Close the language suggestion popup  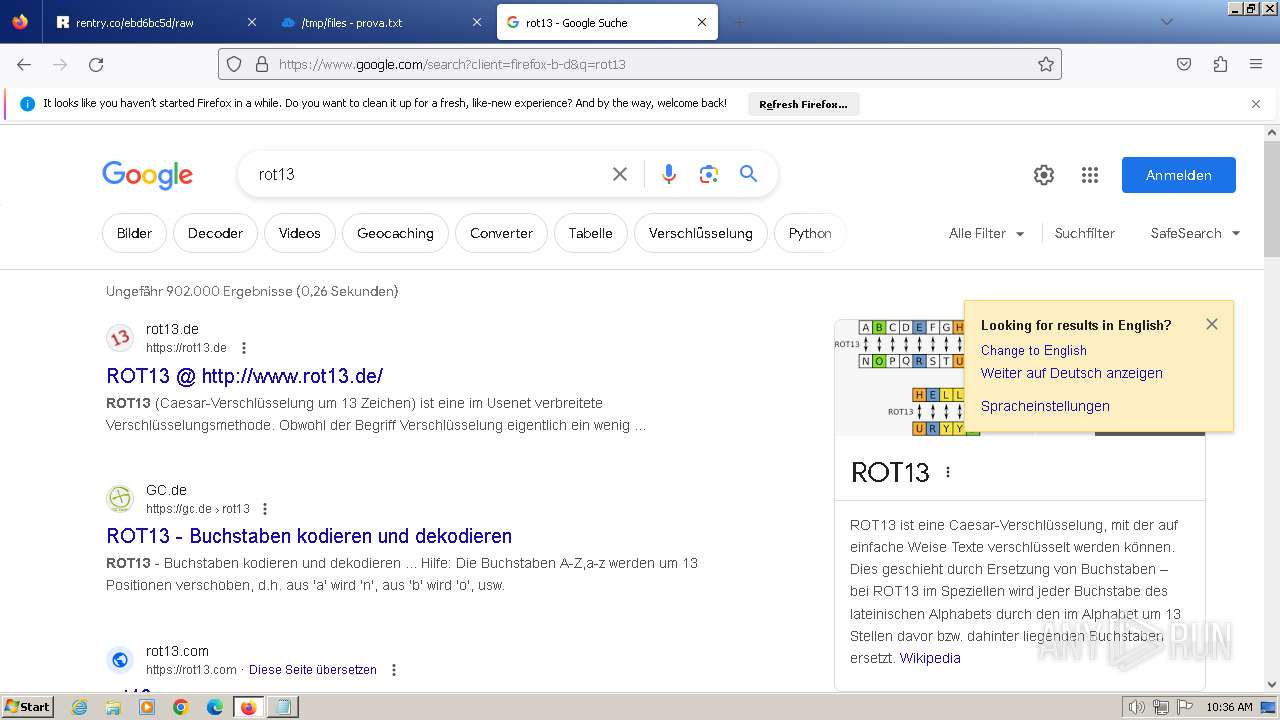point(1212,324)
